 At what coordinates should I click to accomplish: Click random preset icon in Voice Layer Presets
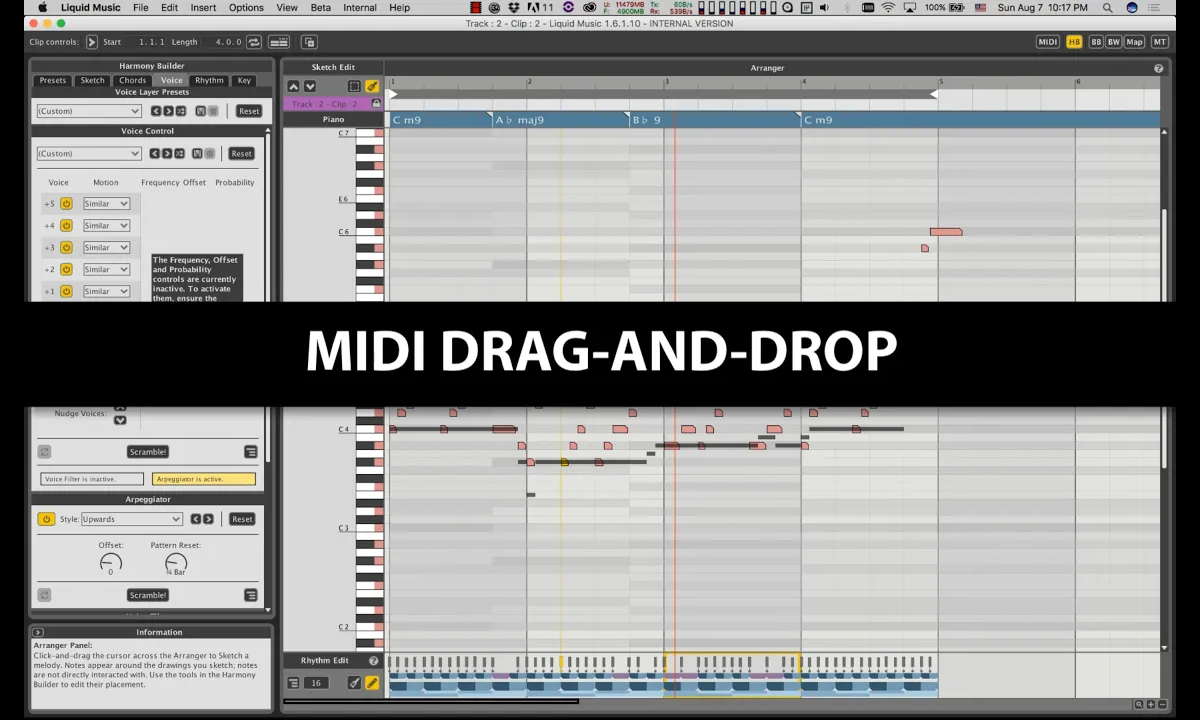point(180,111)
